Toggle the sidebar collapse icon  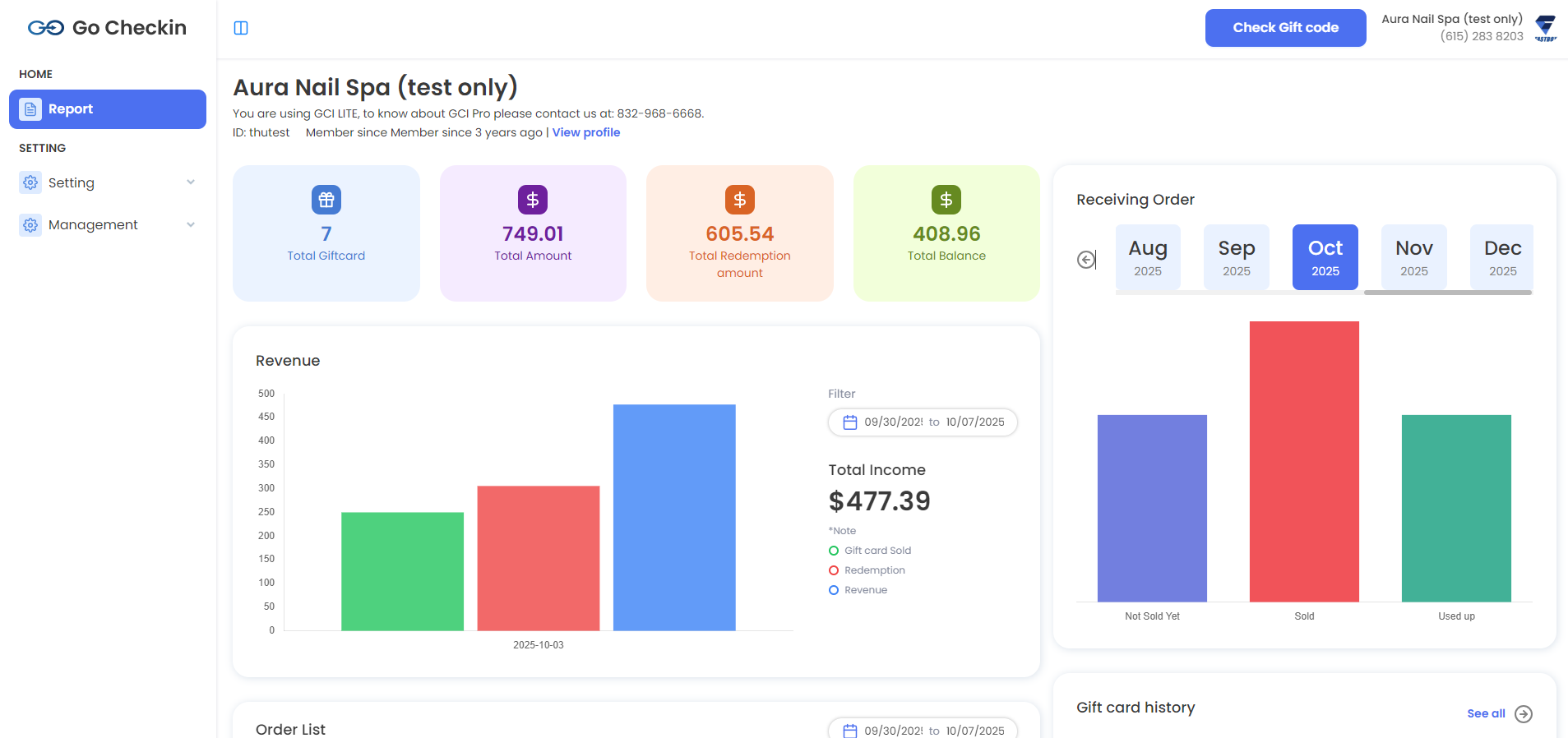pyautogui.click(x=241, y=28)
